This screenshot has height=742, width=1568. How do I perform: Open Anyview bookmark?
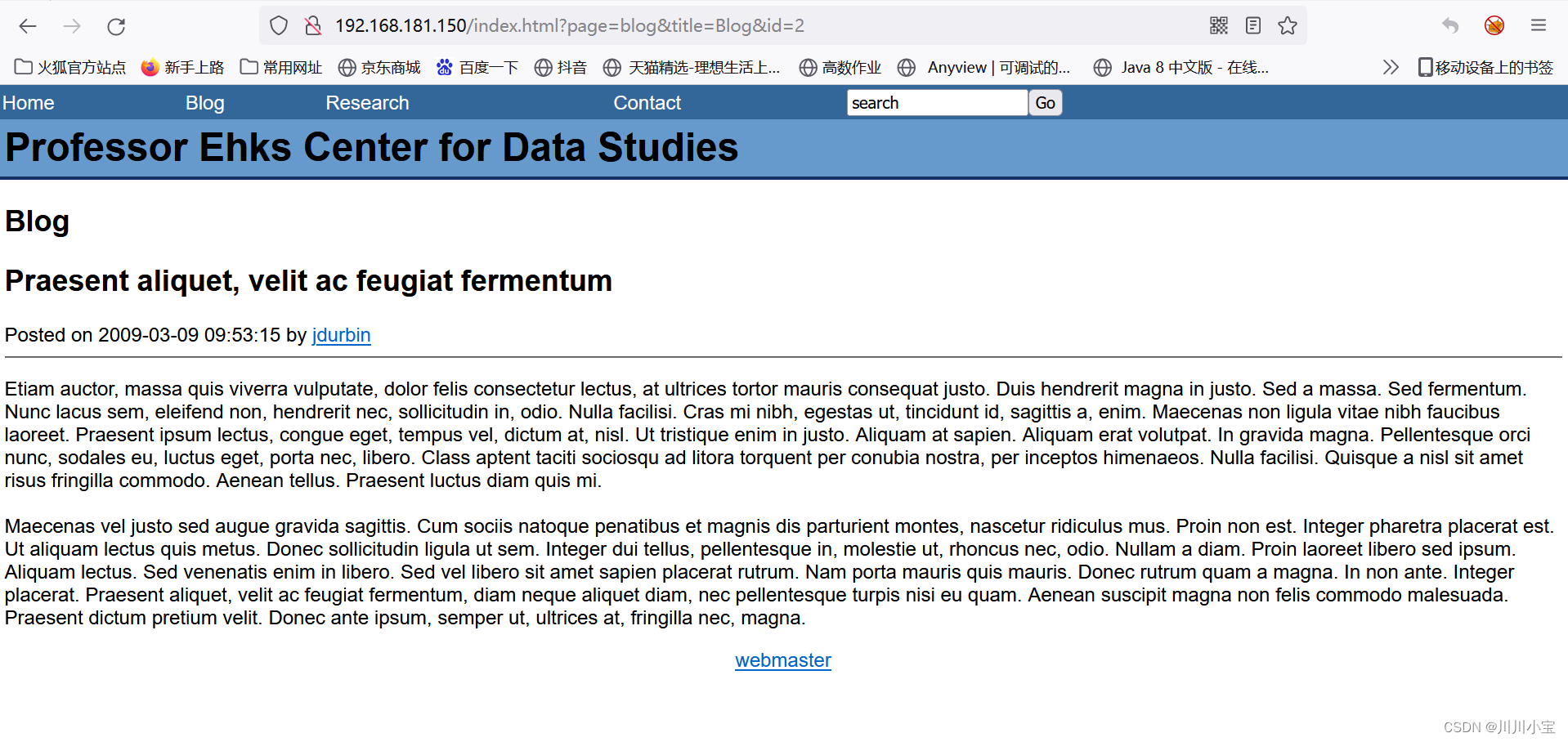tap(983, 67)
